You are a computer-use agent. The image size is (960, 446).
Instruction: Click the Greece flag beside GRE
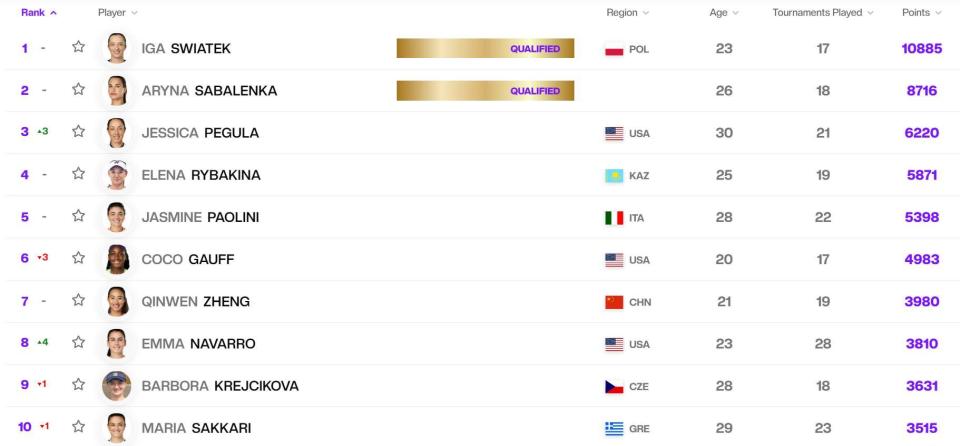click(x=614, y=428)
